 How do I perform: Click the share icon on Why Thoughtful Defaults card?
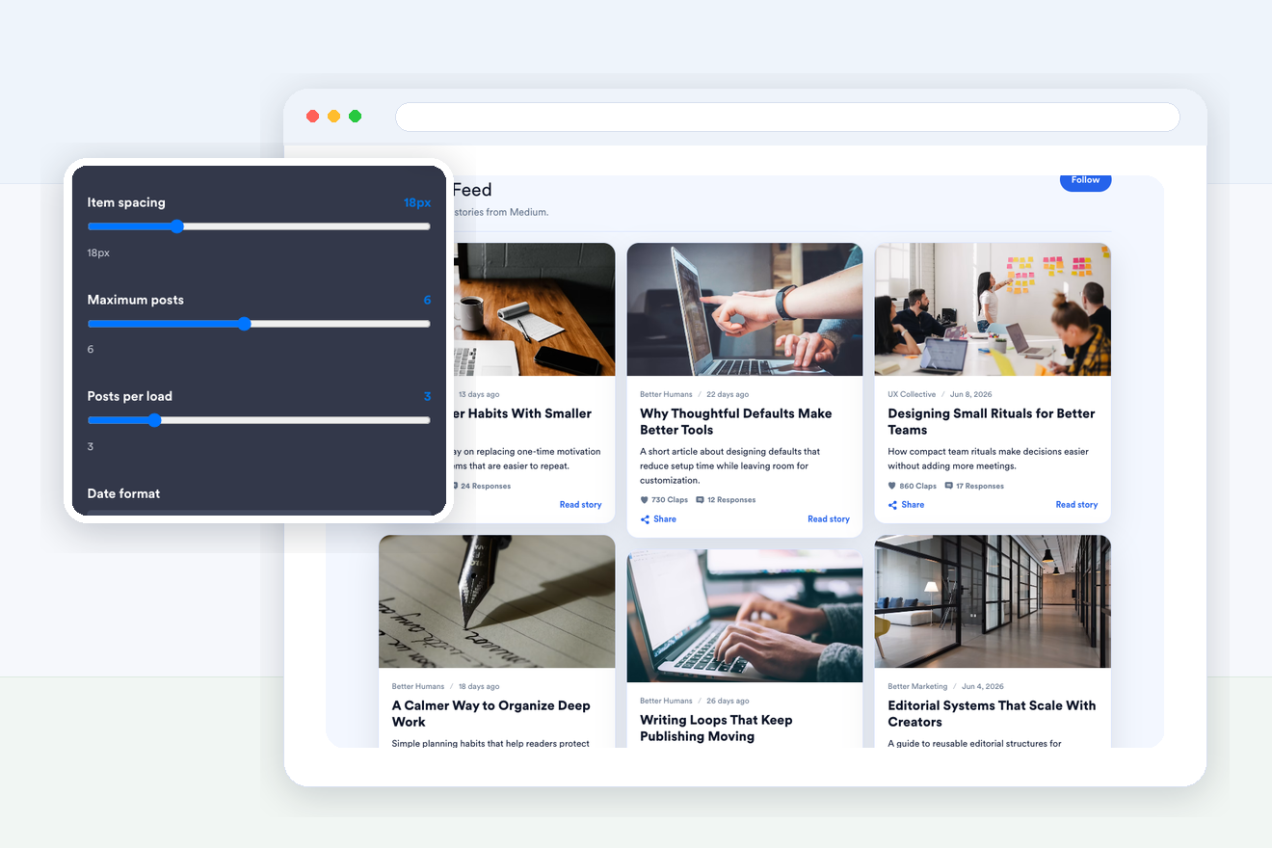pos(645,519)
